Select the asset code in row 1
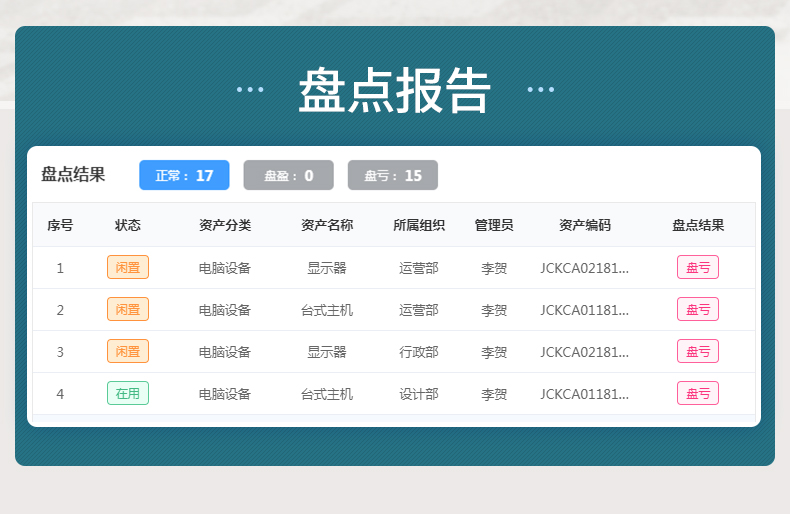 pyautogui.click(x=584, y=268)
